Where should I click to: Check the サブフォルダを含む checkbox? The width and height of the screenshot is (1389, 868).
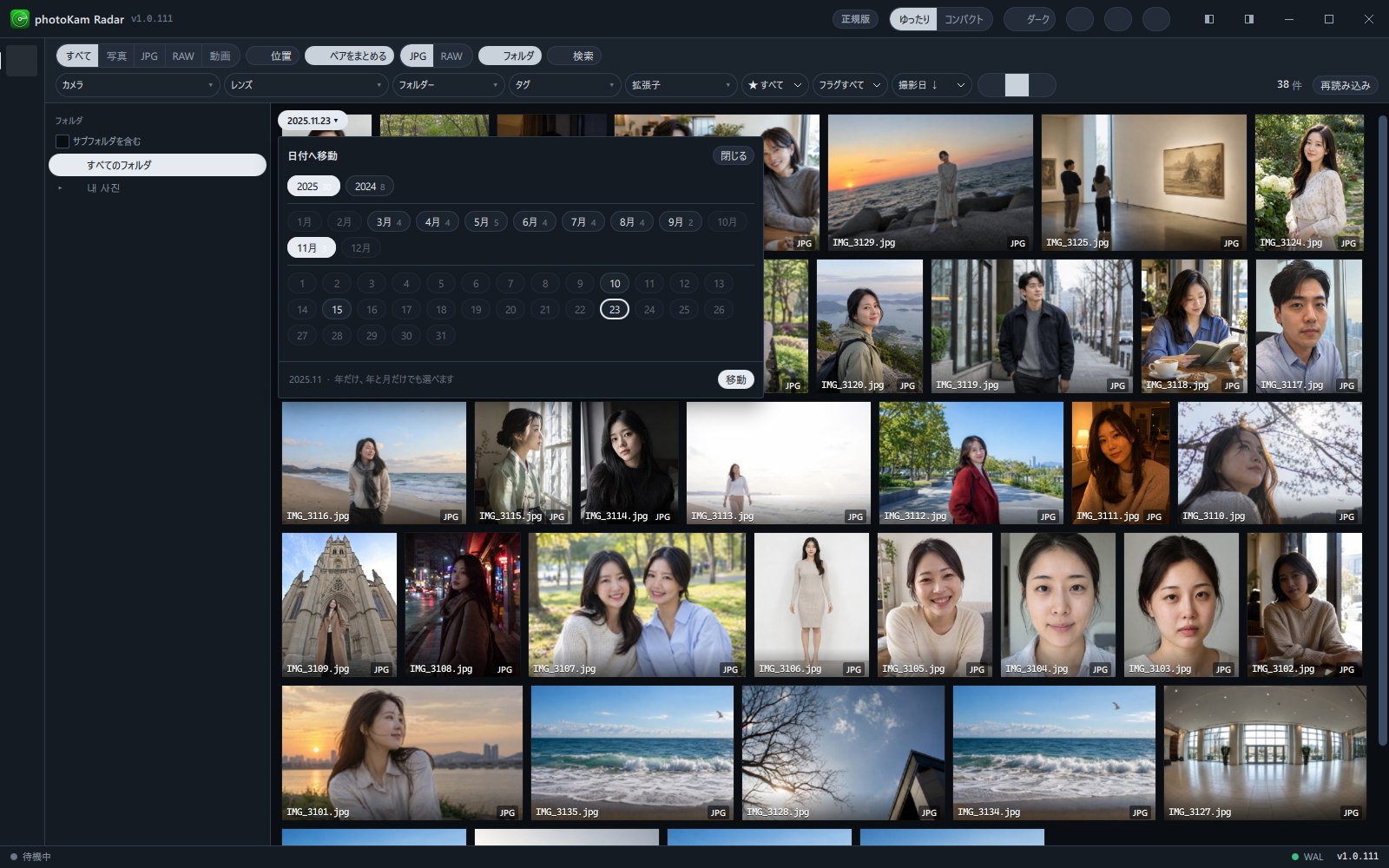point(63,141)
